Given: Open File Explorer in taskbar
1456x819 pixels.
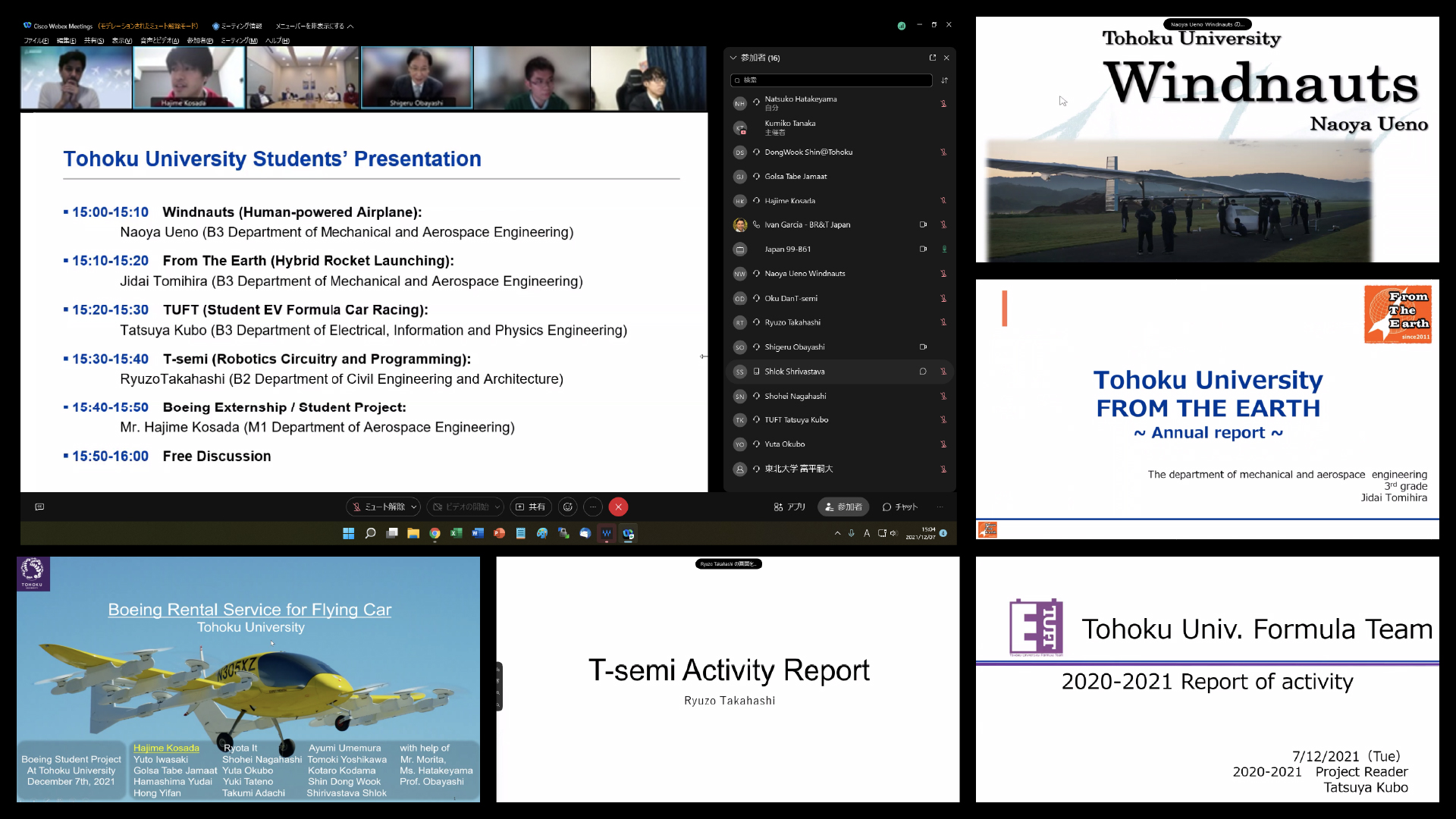Looking at the screenshot, I should click(x=413, y=533).
